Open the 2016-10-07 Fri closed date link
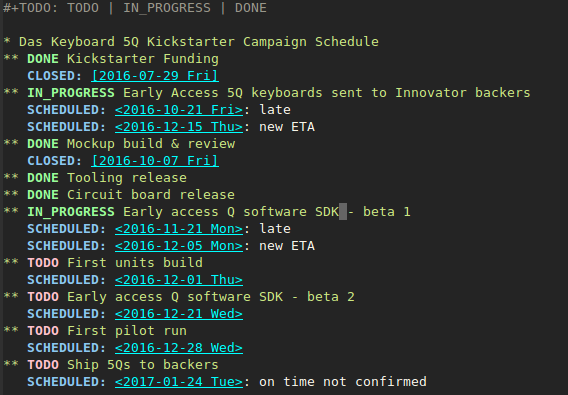Screen dimensions: 568x395 pyautogui.click(x=155, y=161)
